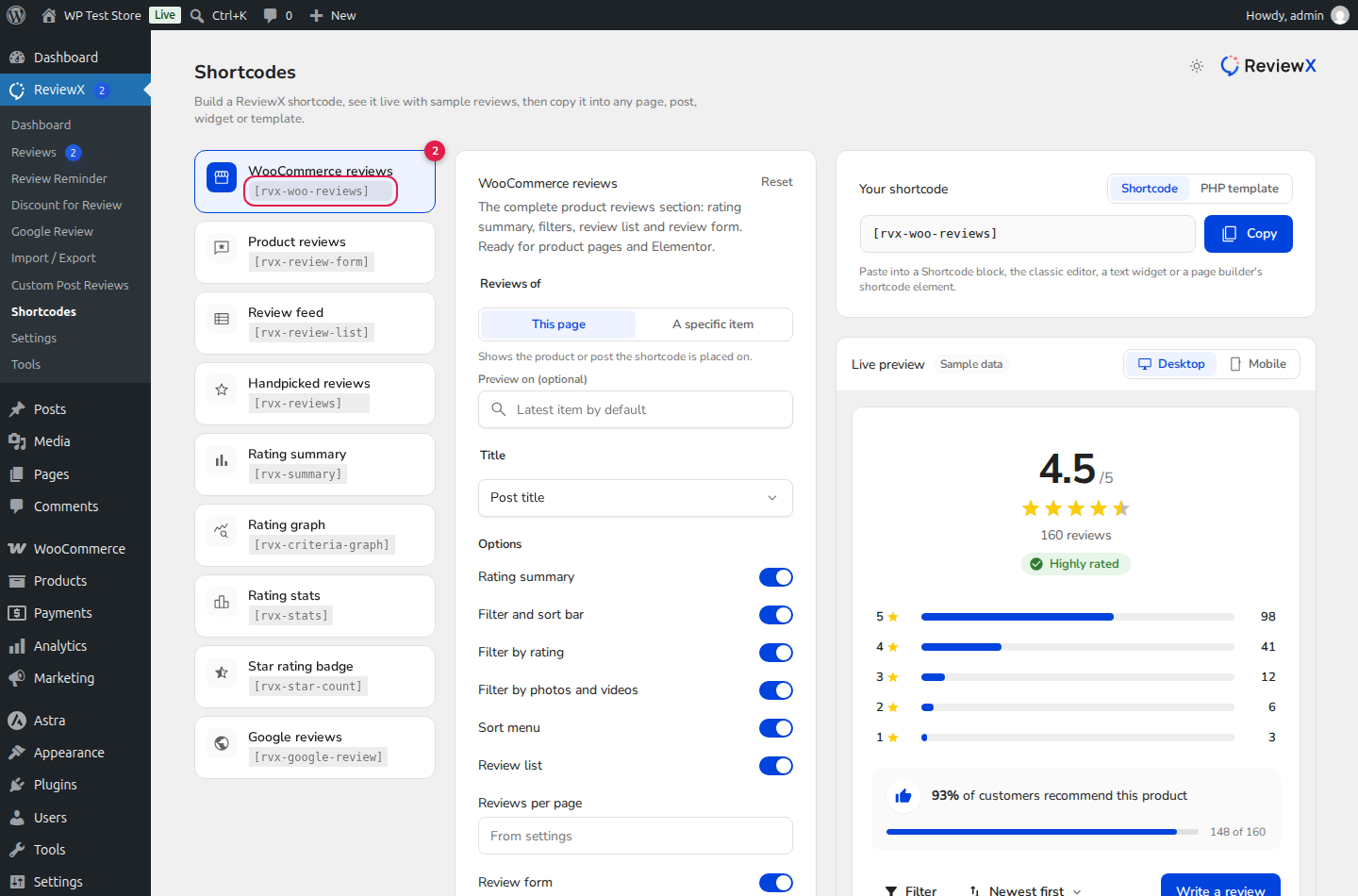The height and width of the screenshot is (896, 1358).
Task: Switch preview to Desktop
Action: tap(1171, 364)
